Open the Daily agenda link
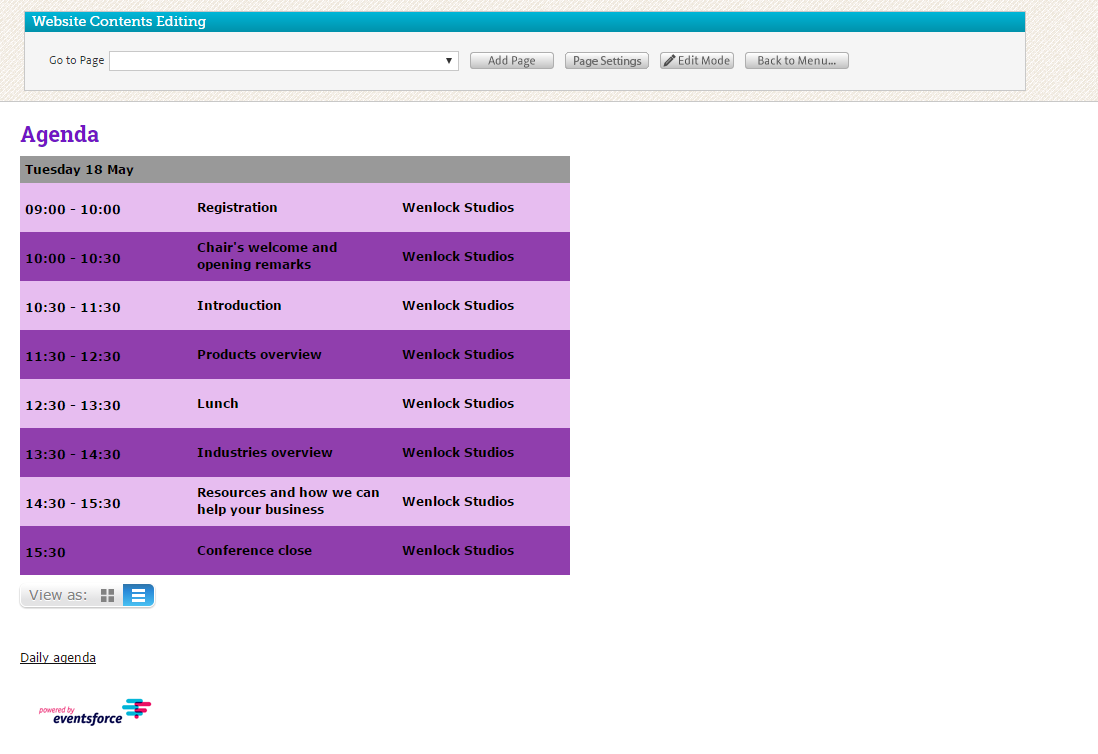The width and height of the screenshot is (1098, 754). (58, 657)
